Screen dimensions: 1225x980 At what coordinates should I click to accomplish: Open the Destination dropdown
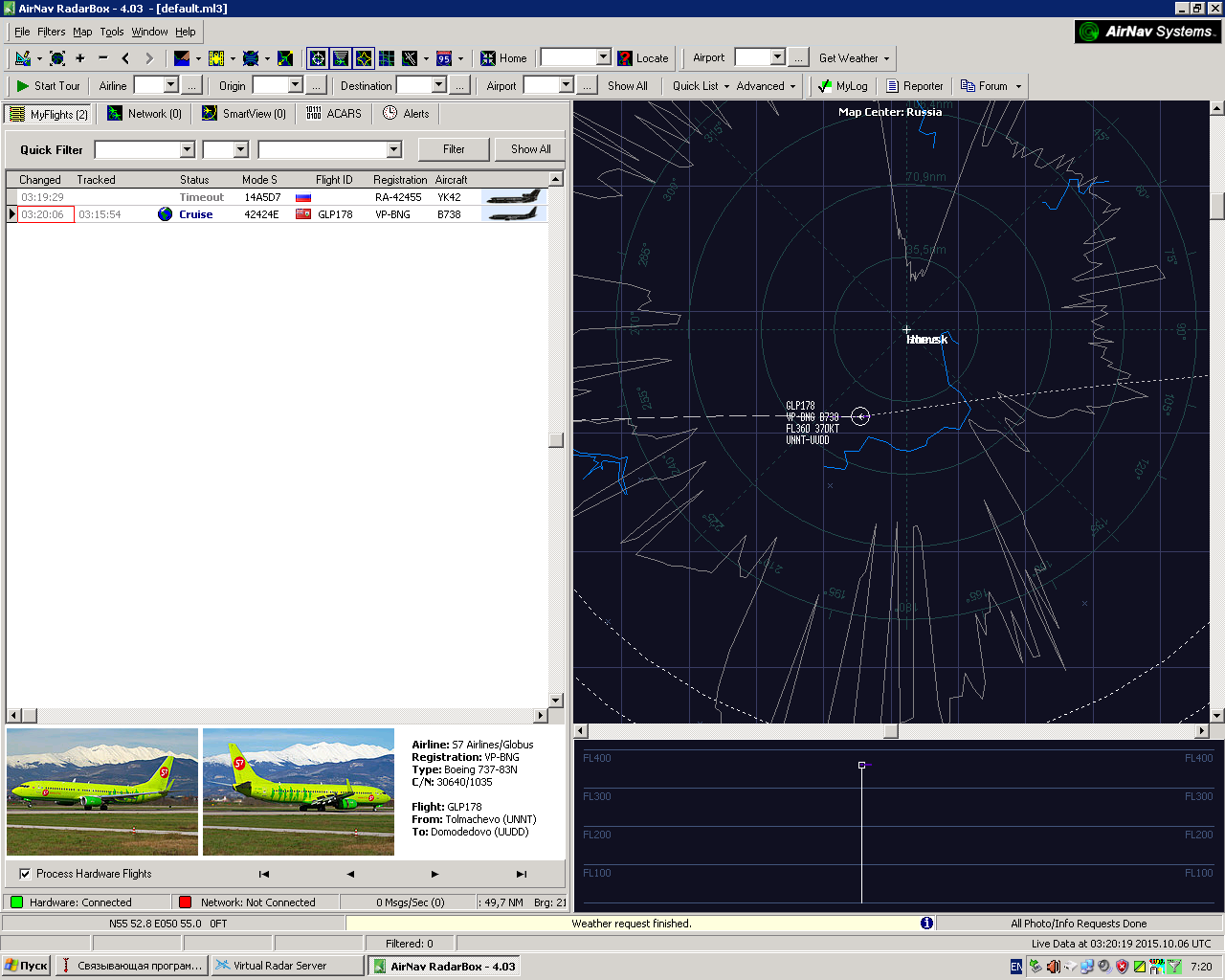[x=438, y=85]
